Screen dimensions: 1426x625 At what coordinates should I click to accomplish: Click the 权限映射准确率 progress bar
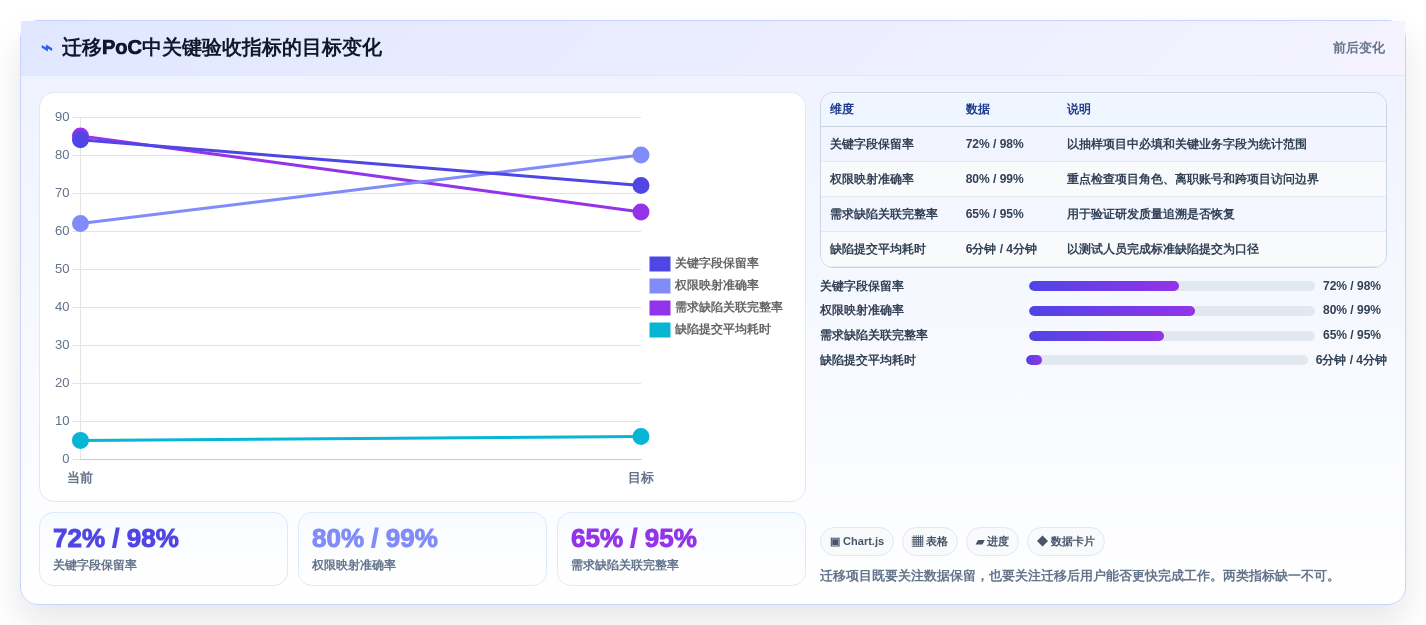(x=1172, y=311)
